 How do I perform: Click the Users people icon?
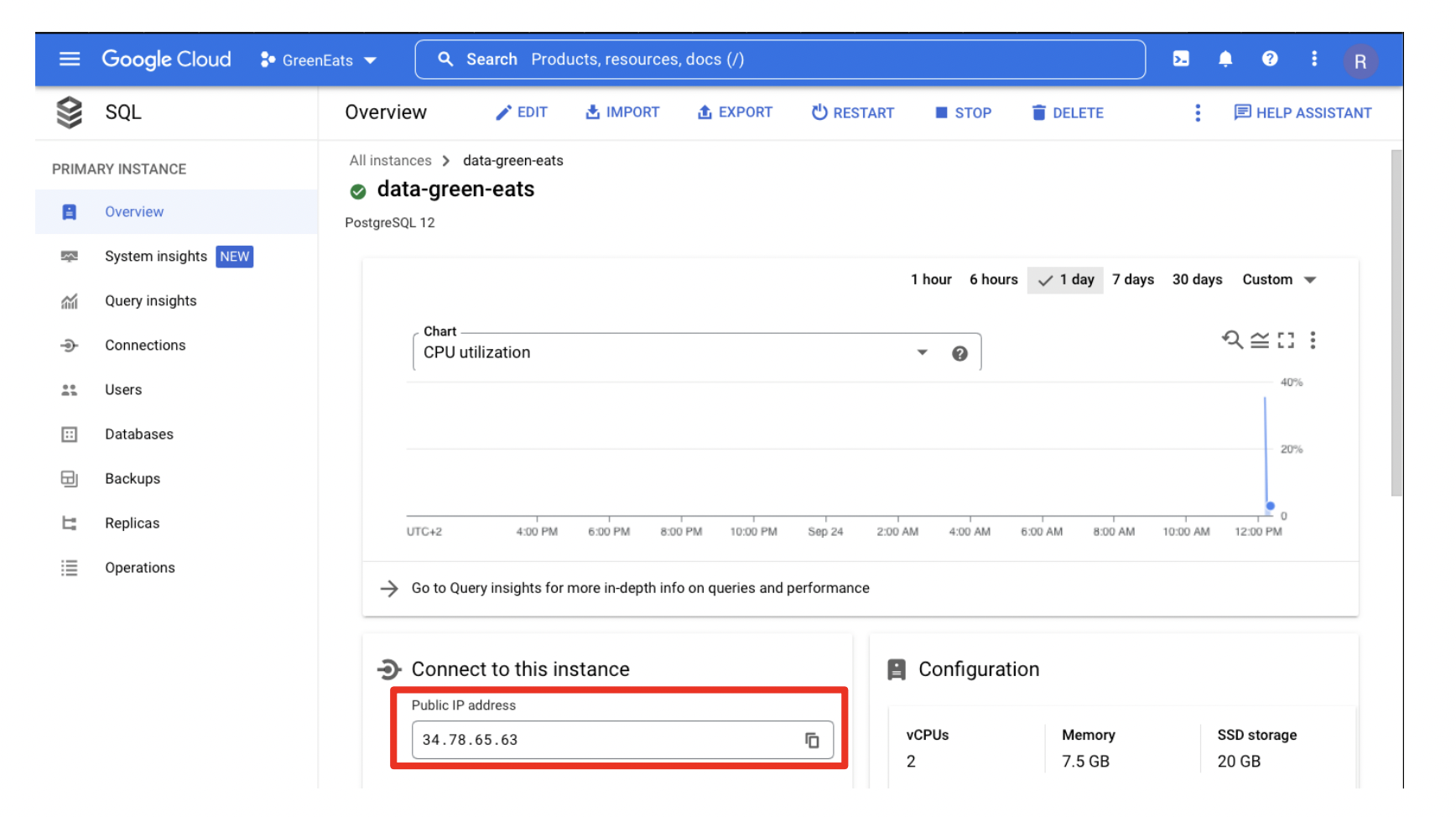click(x=70, y=390)
